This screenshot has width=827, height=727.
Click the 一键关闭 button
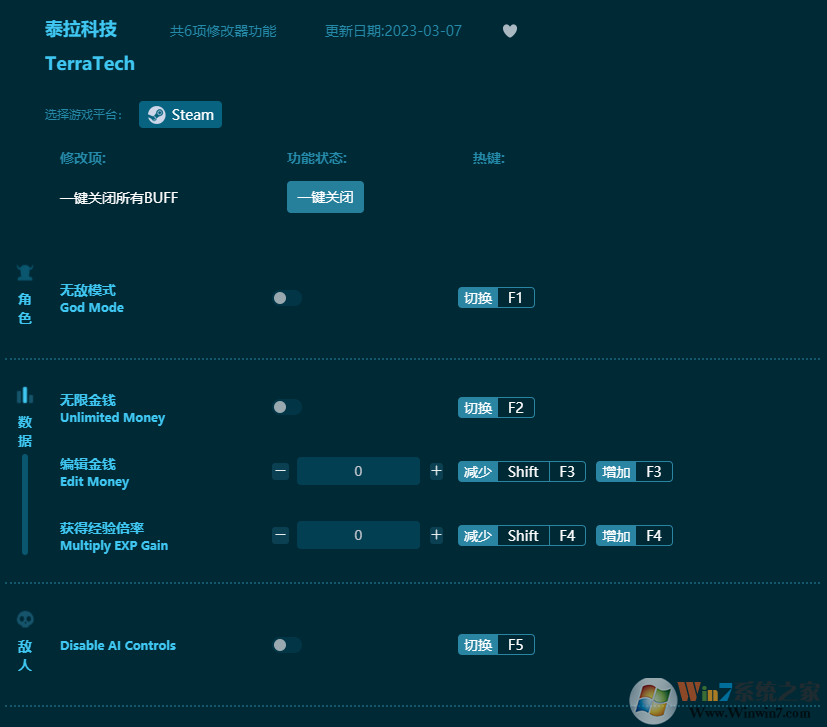[x=325, y=197]
